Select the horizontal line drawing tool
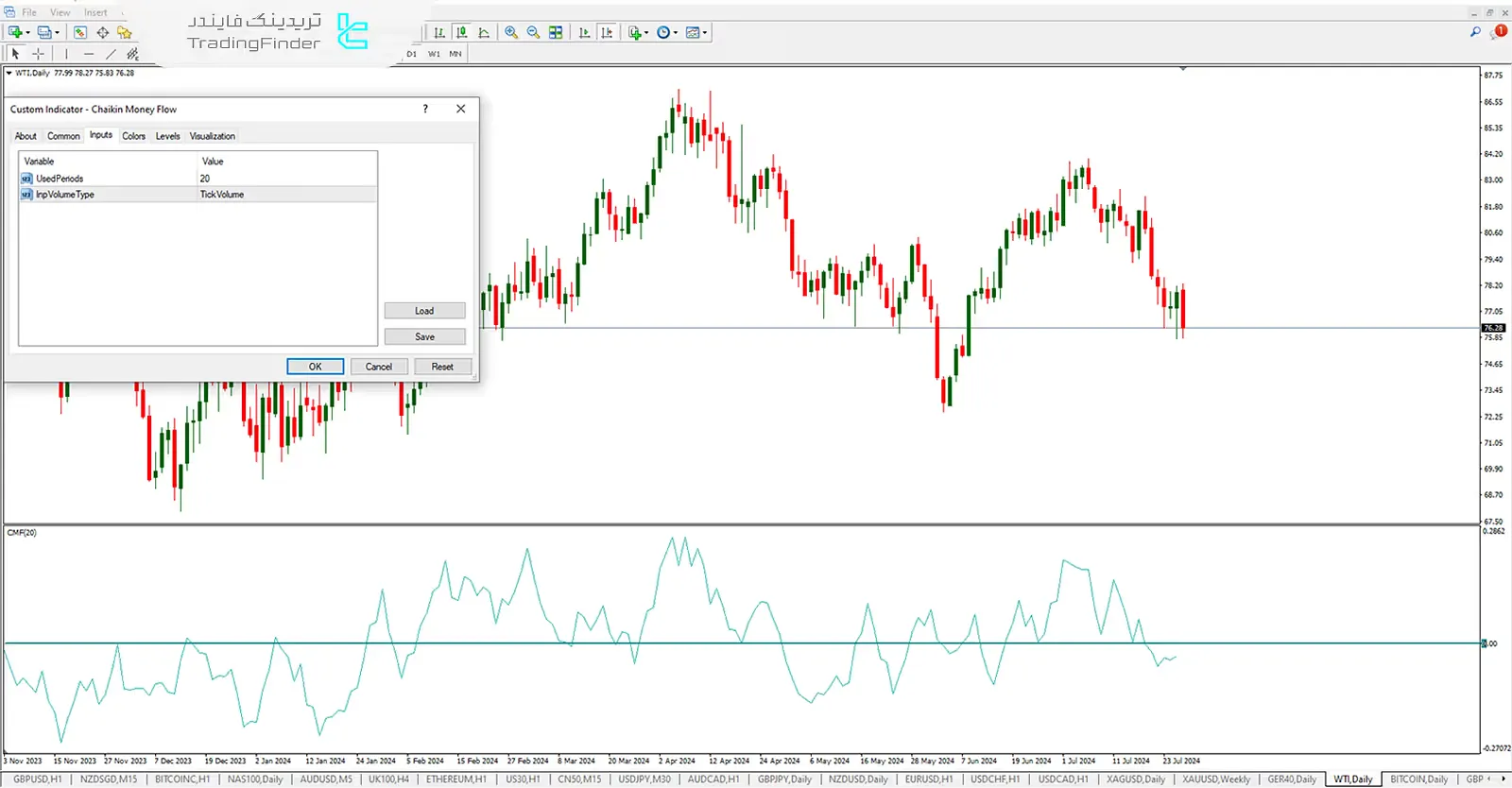1512x788 pixels. pyautogui.click(x=89, y=54)
